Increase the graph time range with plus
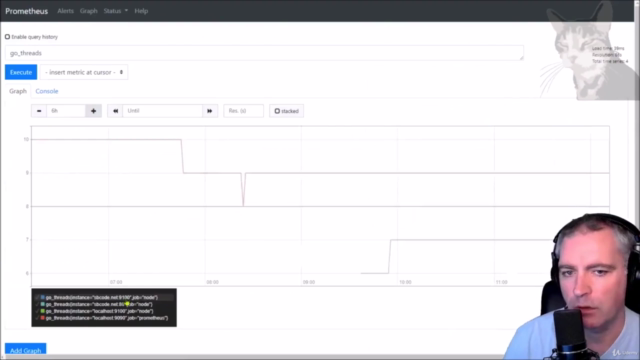 (93, 111)
